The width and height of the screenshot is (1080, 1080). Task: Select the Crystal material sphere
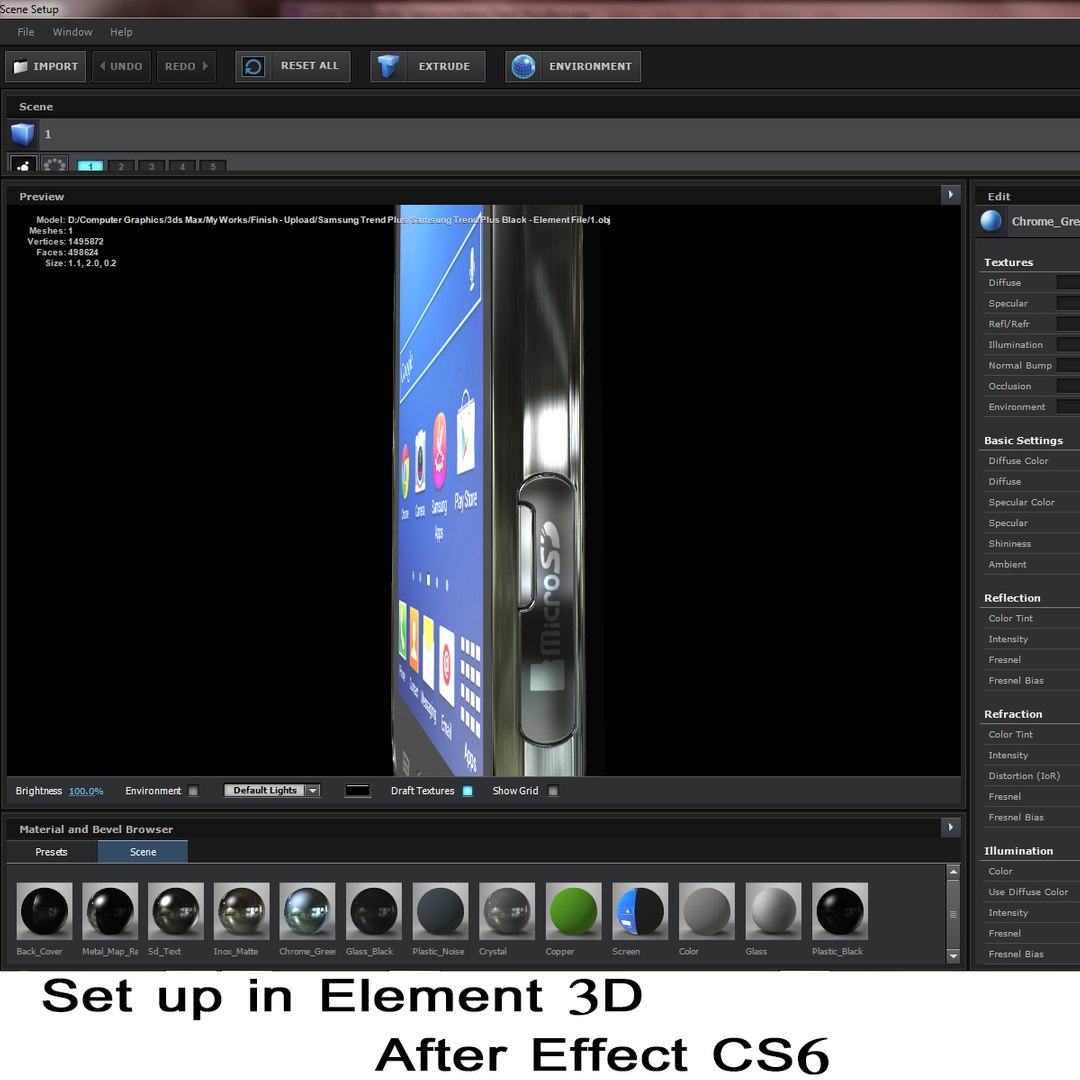(x=507, y=911)
